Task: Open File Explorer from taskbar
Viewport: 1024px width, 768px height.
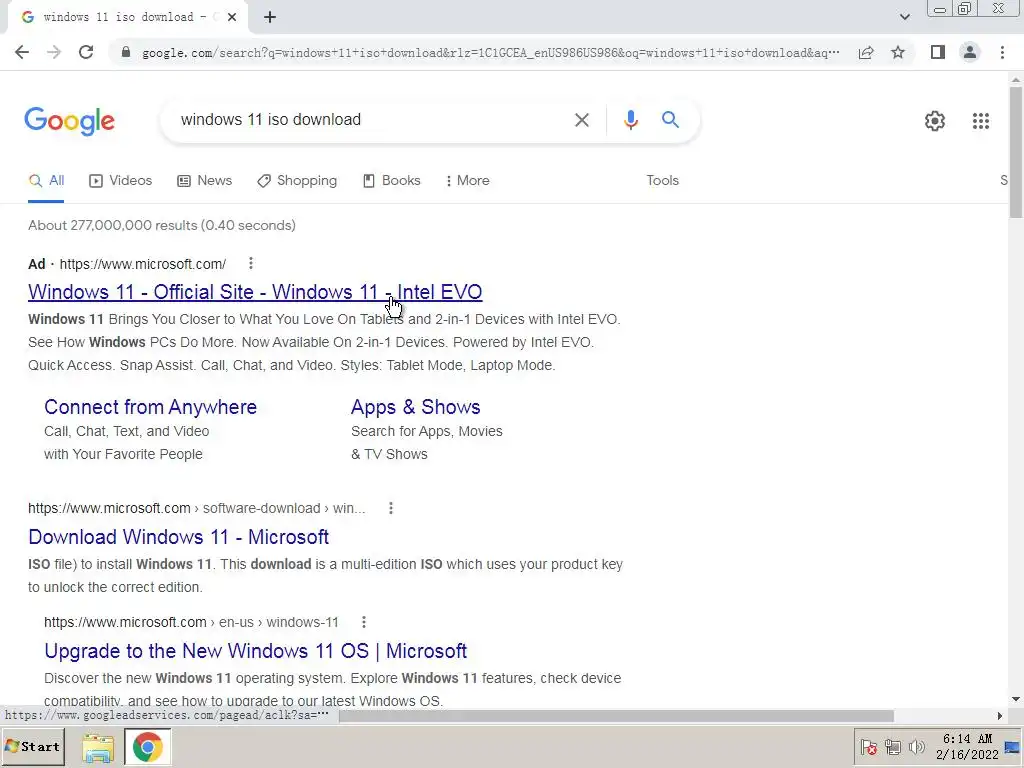Action: click(98, 747)
